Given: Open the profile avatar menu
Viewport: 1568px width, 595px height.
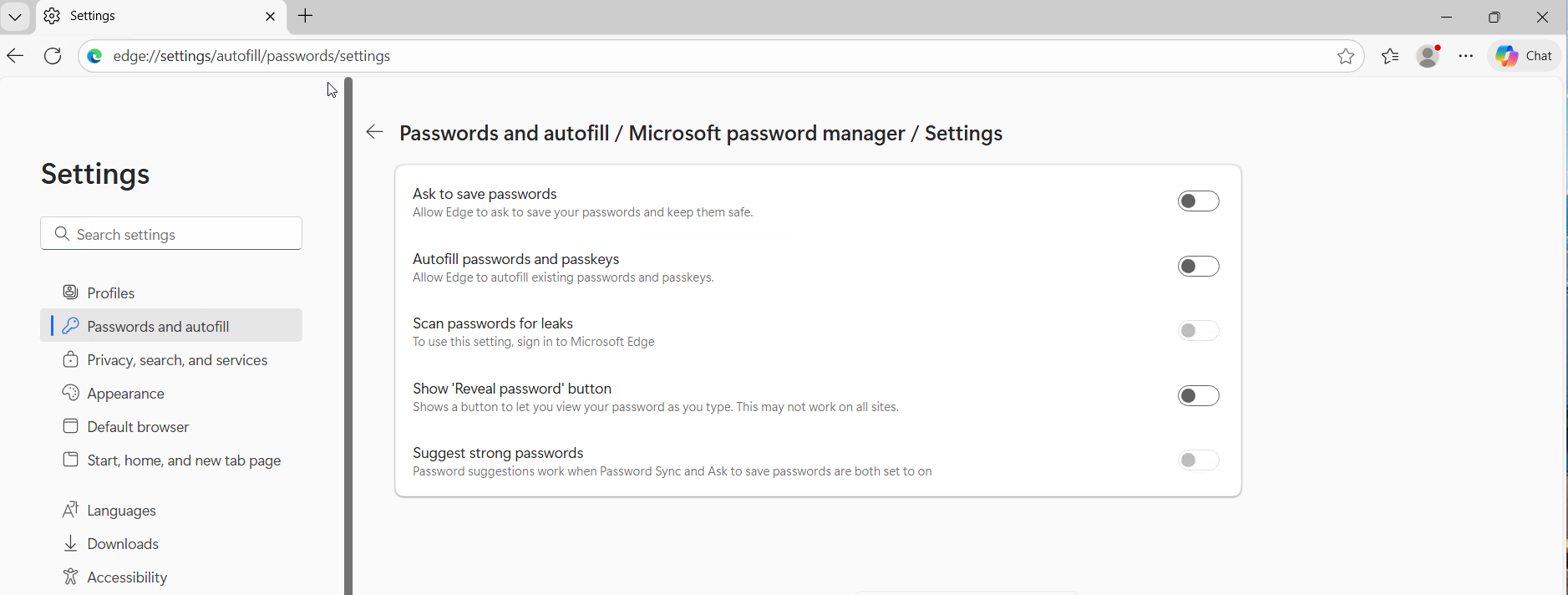Looking at the screenshot, I should click(x=1428, y=56).
